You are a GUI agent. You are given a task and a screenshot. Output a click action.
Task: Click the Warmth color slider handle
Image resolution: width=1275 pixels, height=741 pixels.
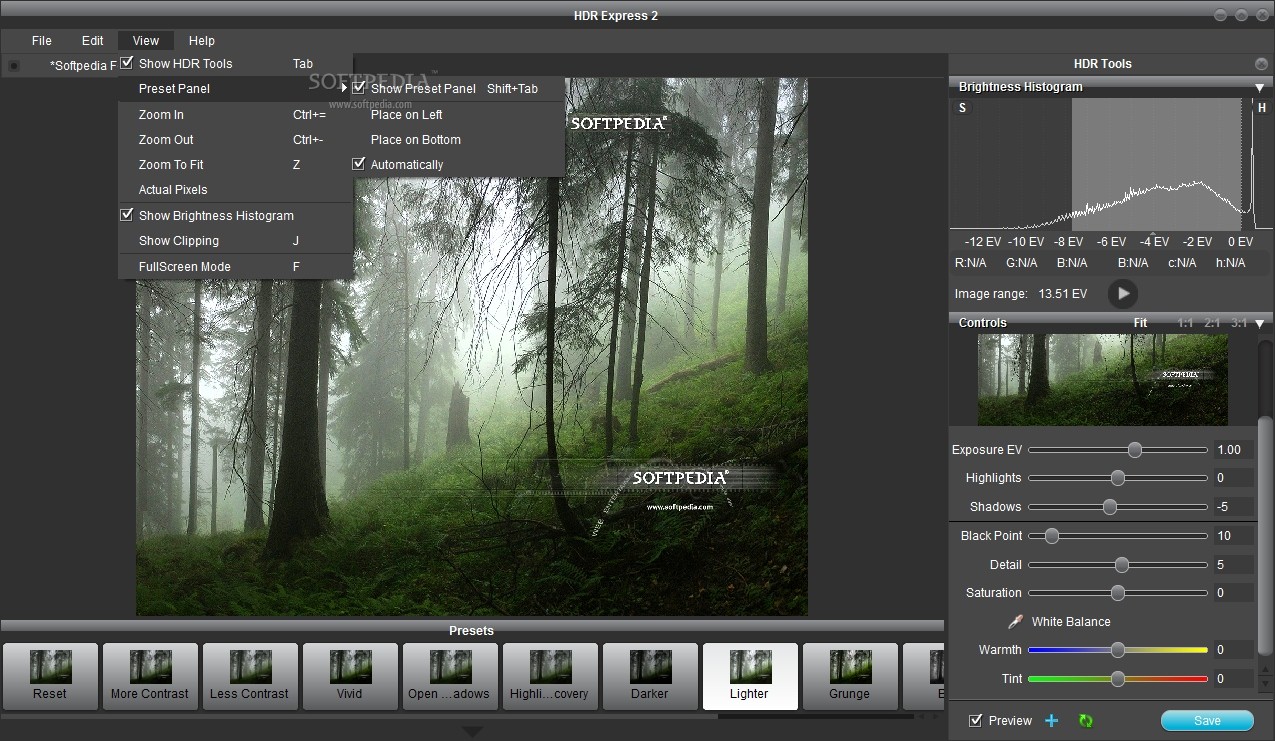pos(1118,650)
